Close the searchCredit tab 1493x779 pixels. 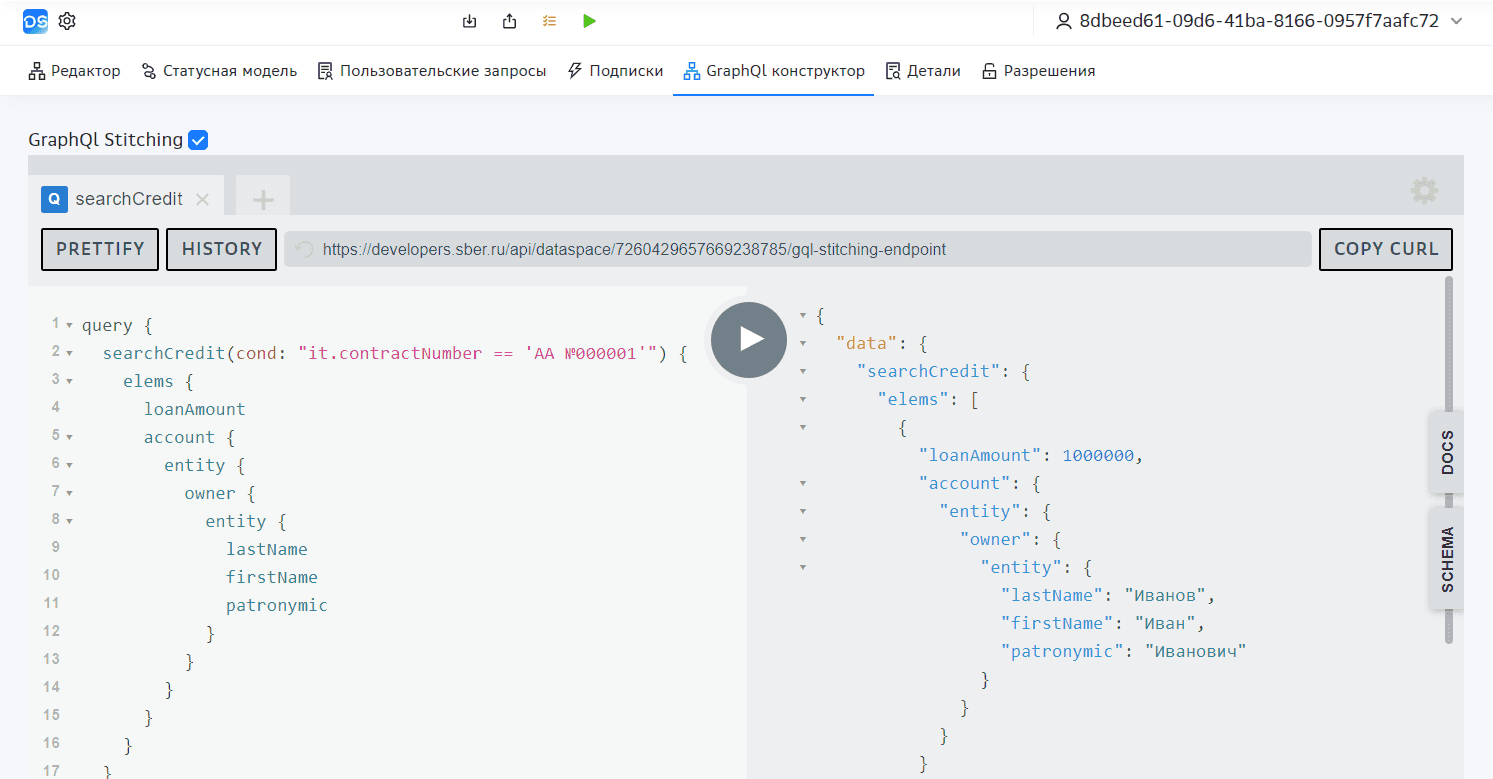coord(202,199)
